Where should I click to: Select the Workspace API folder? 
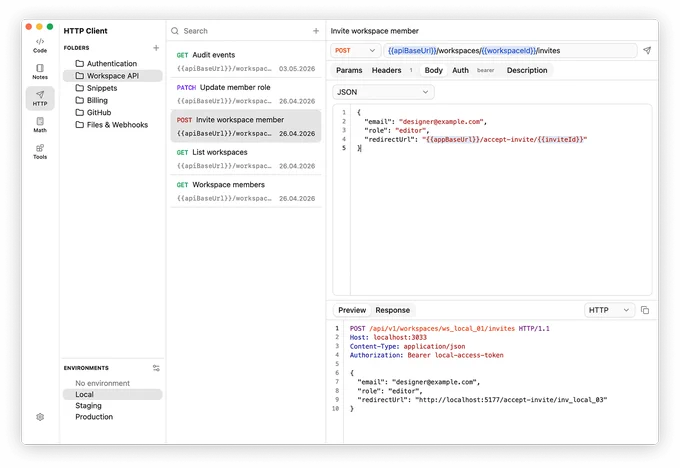(113, 76)
